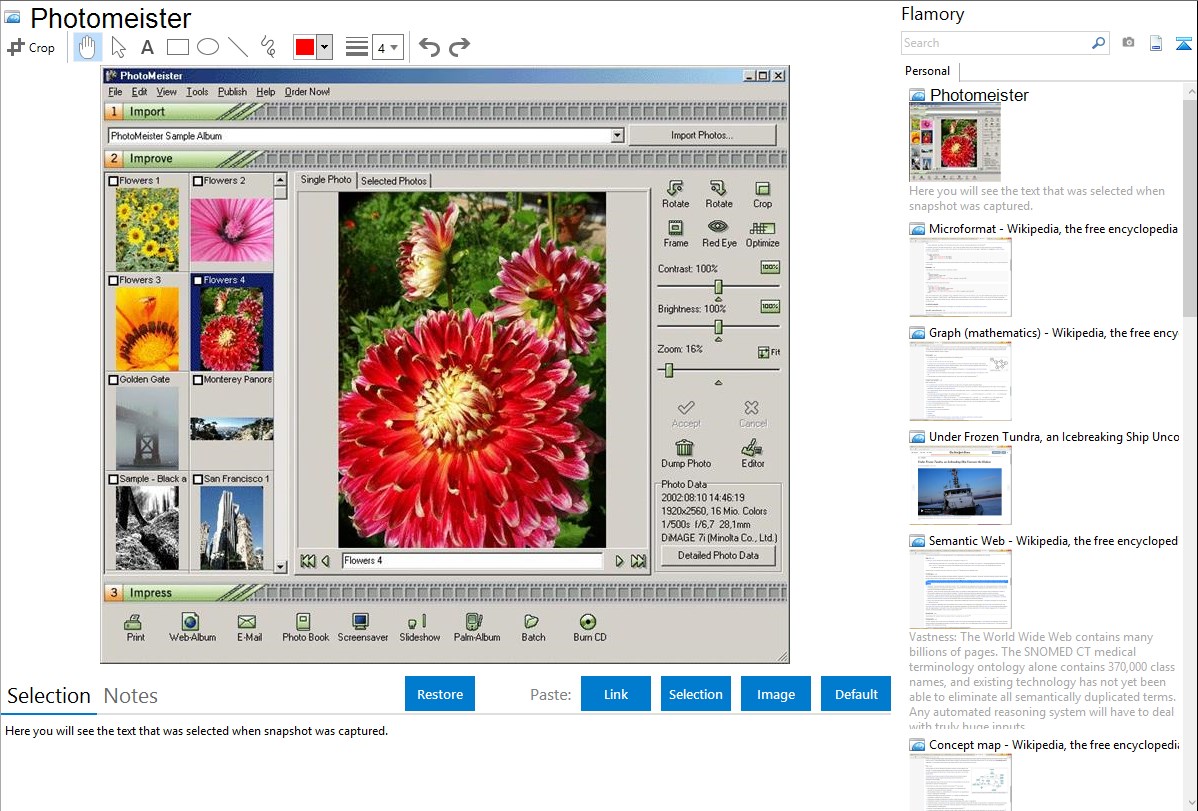The image size is (1198, 811).
Task: Select the text annotation tool
Action: [x=147, y=47]
